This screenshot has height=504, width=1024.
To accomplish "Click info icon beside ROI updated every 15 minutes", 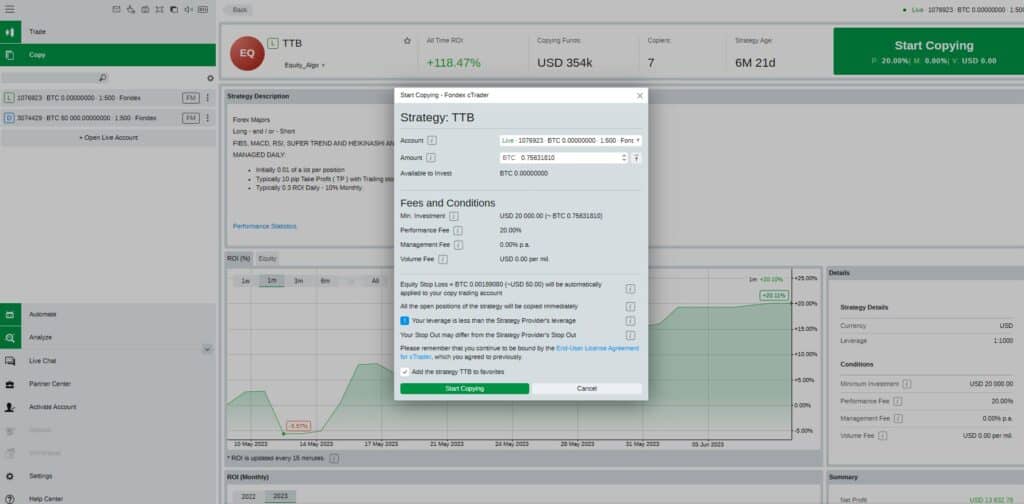I will pyautogui.click(x=334, y=458).
